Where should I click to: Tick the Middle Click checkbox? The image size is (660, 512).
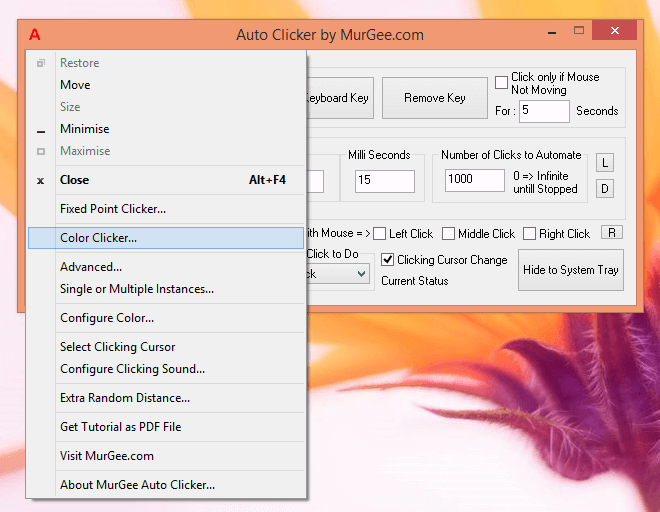click(x=448, y=234)
